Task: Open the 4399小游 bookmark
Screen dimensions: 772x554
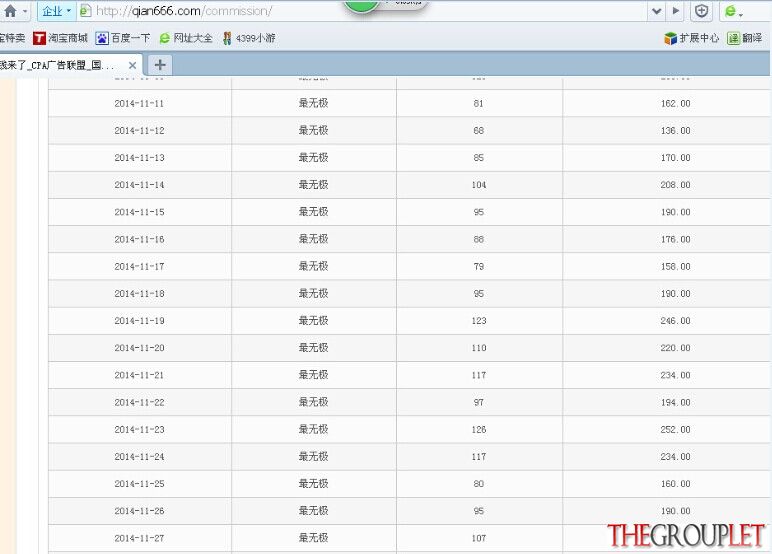Action: (x=249, y=38)
